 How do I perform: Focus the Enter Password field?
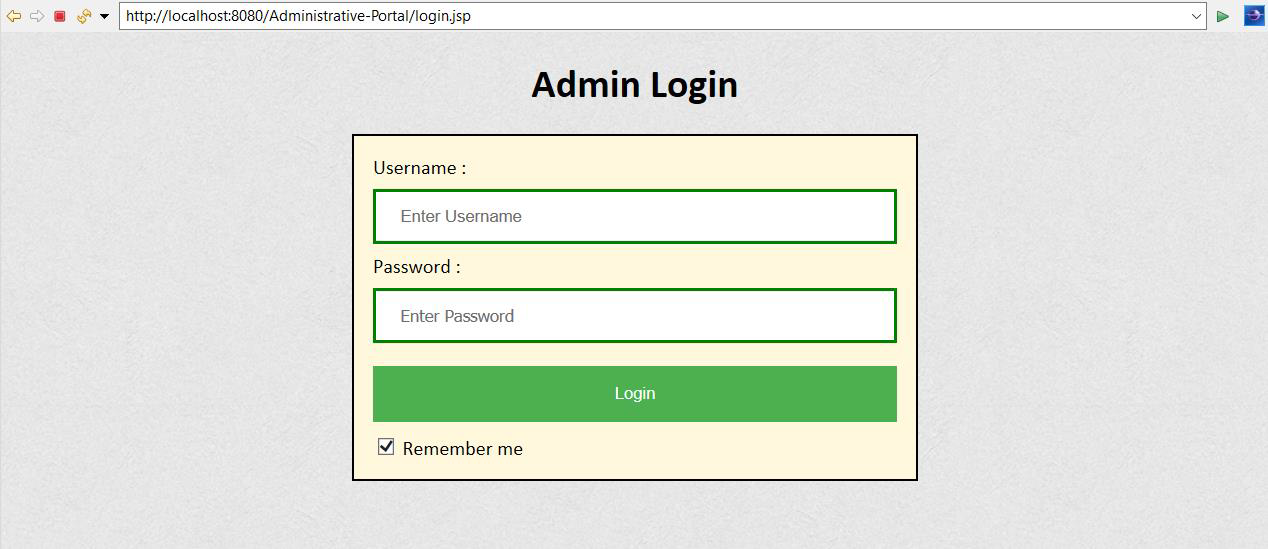(x=634, y=316)
